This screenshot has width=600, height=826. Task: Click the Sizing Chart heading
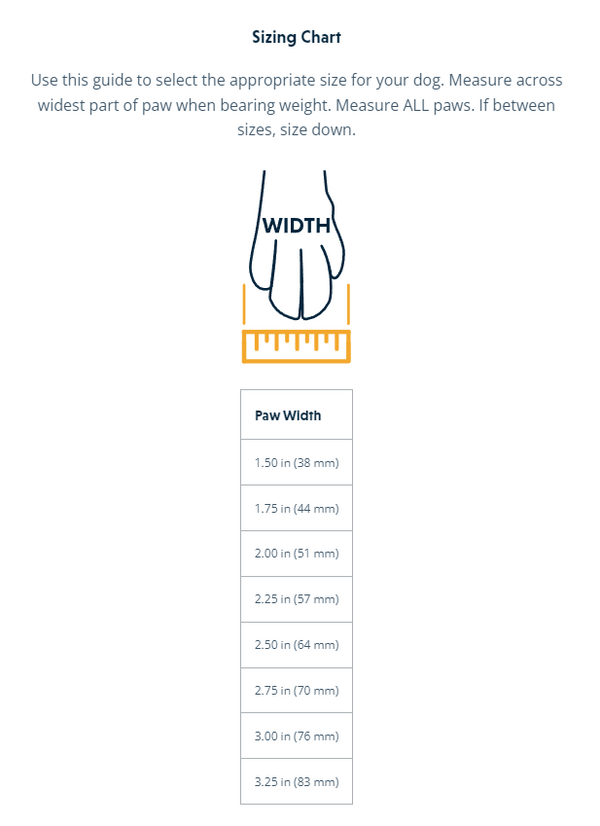click(296, 37)
